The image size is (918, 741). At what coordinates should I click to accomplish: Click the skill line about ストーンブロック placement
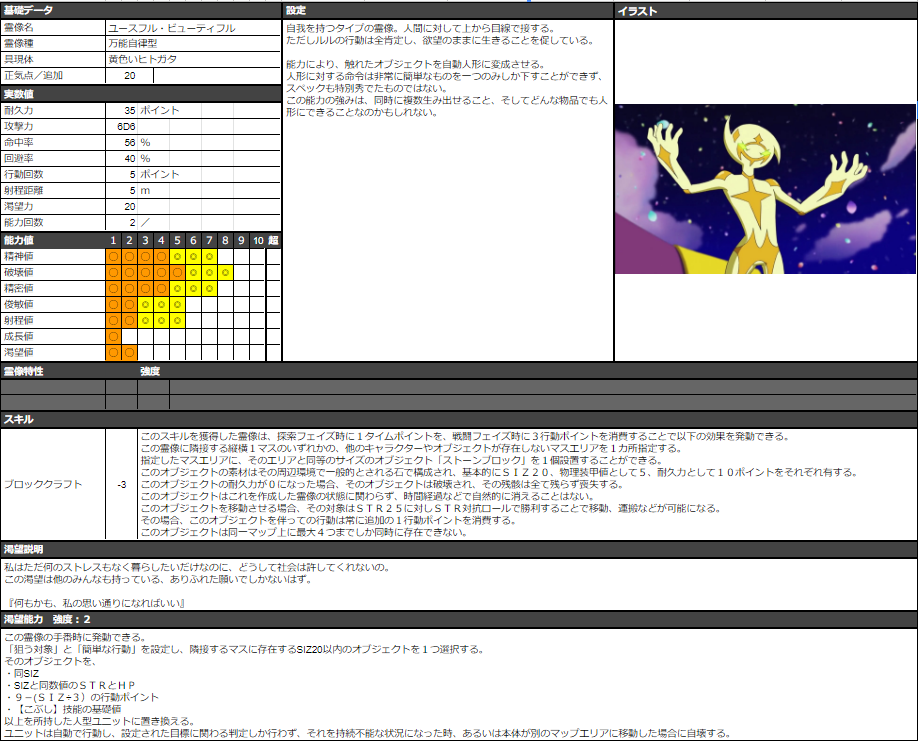[402, 460]
